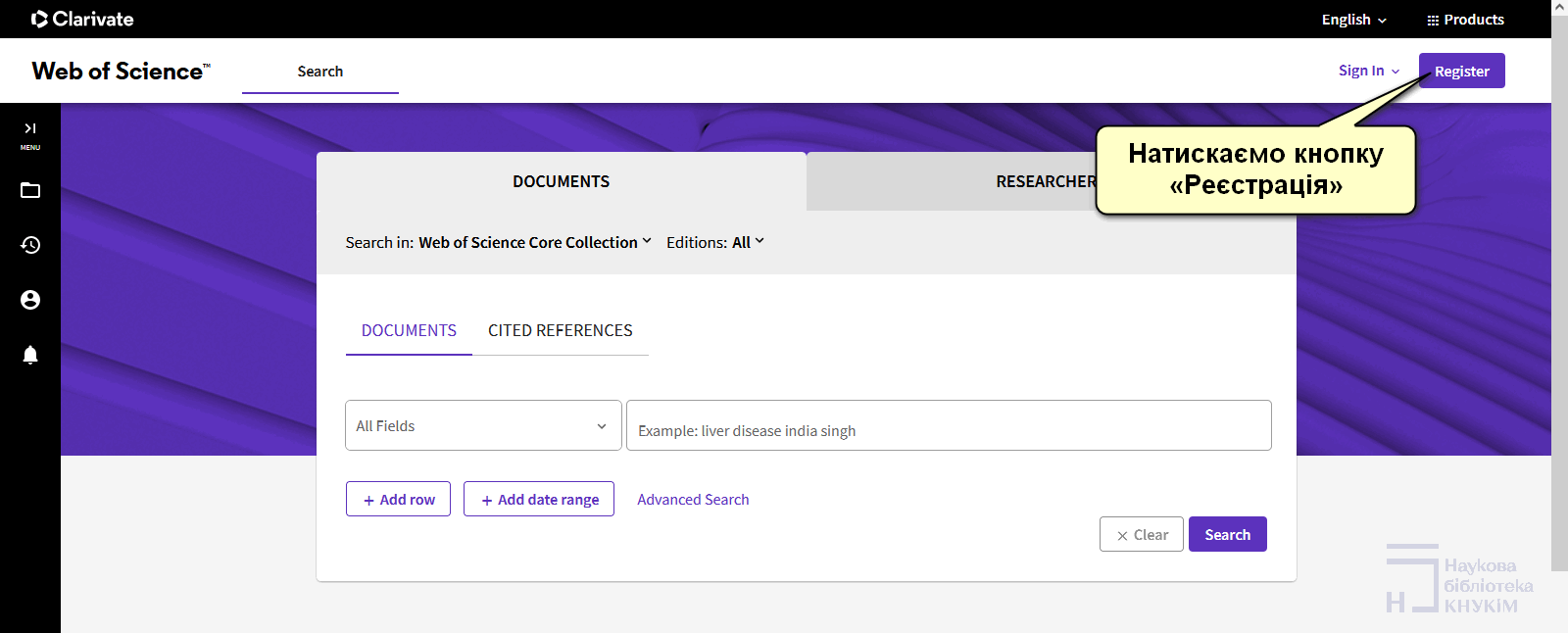1568x633 pixels.
Task: Click the Clear button
Action: pos(1142,534)
